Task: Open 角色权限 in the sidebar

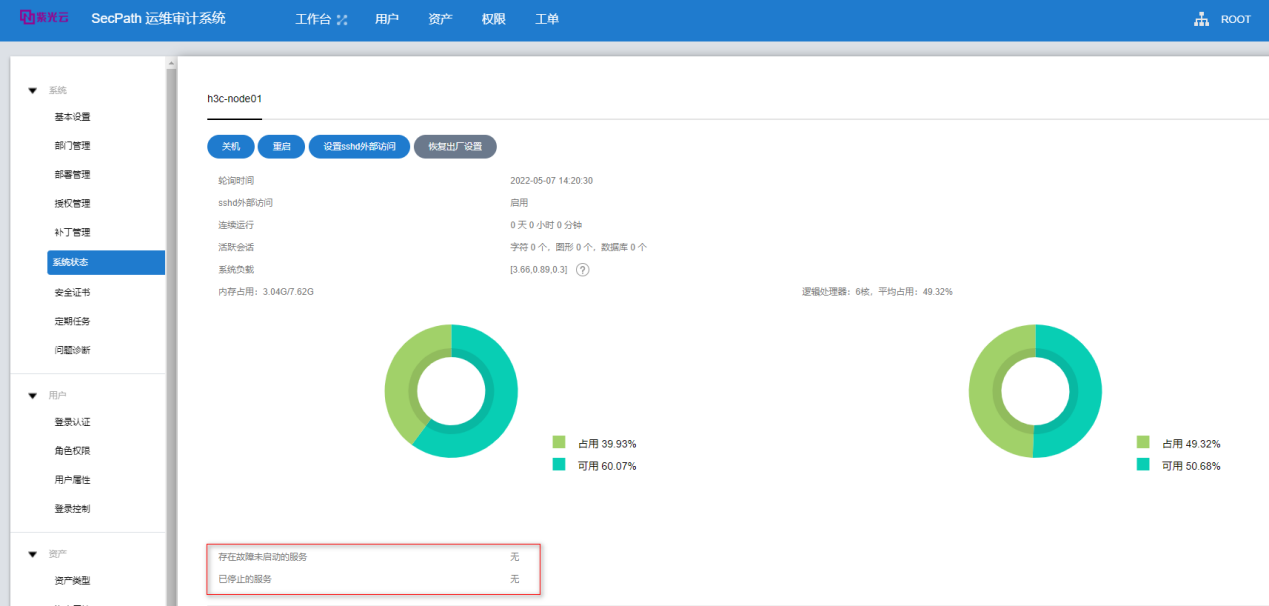Action: [72, 451]
